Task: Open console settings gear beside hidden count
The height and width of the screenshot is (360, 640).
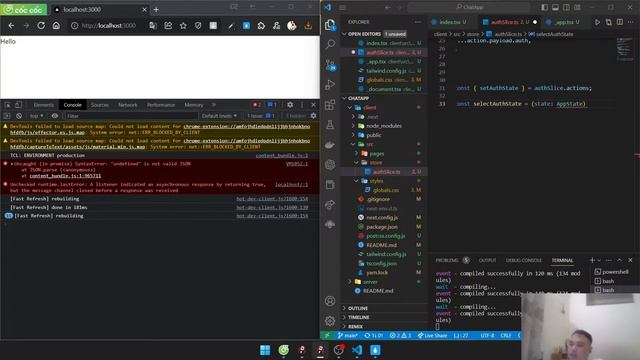Action: pyautogui.click(x=313, y=116)
